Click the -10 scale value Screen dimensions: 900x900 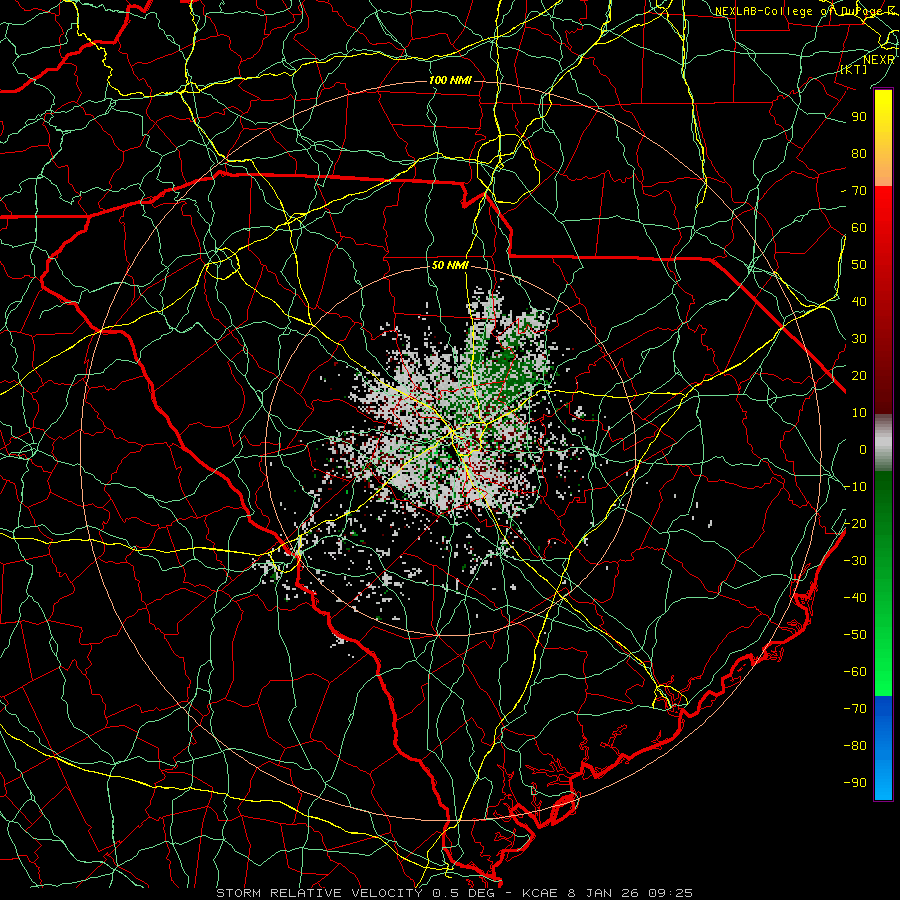click(855, 487)
